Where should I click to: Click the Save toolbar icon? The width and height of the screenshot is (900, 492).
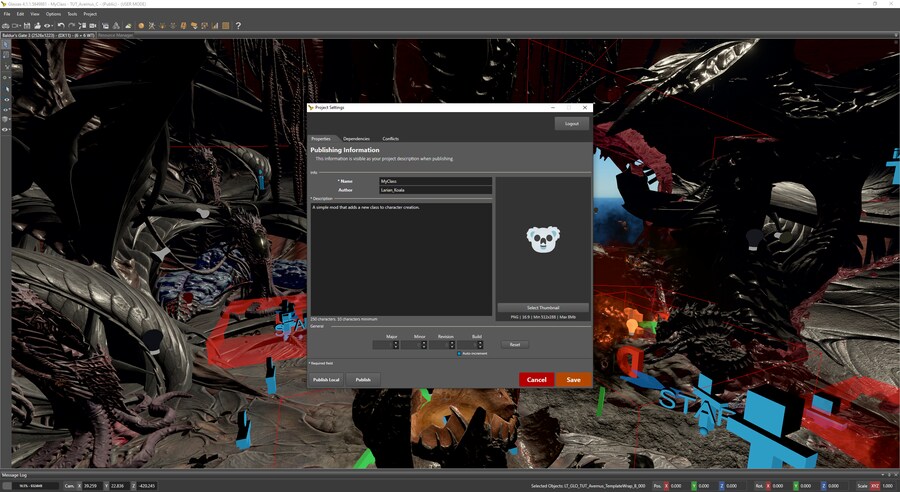coord(26,25)
